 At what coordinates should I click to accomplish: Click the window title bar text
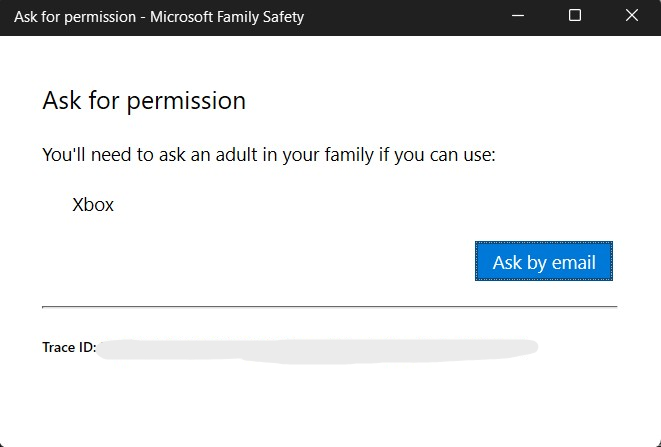coord(158,16)
